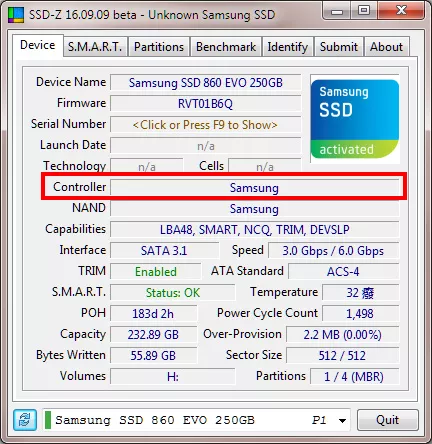Click the SSD-Z app icon in title bar
Viewport: 432px width, 444px height.
16,15
